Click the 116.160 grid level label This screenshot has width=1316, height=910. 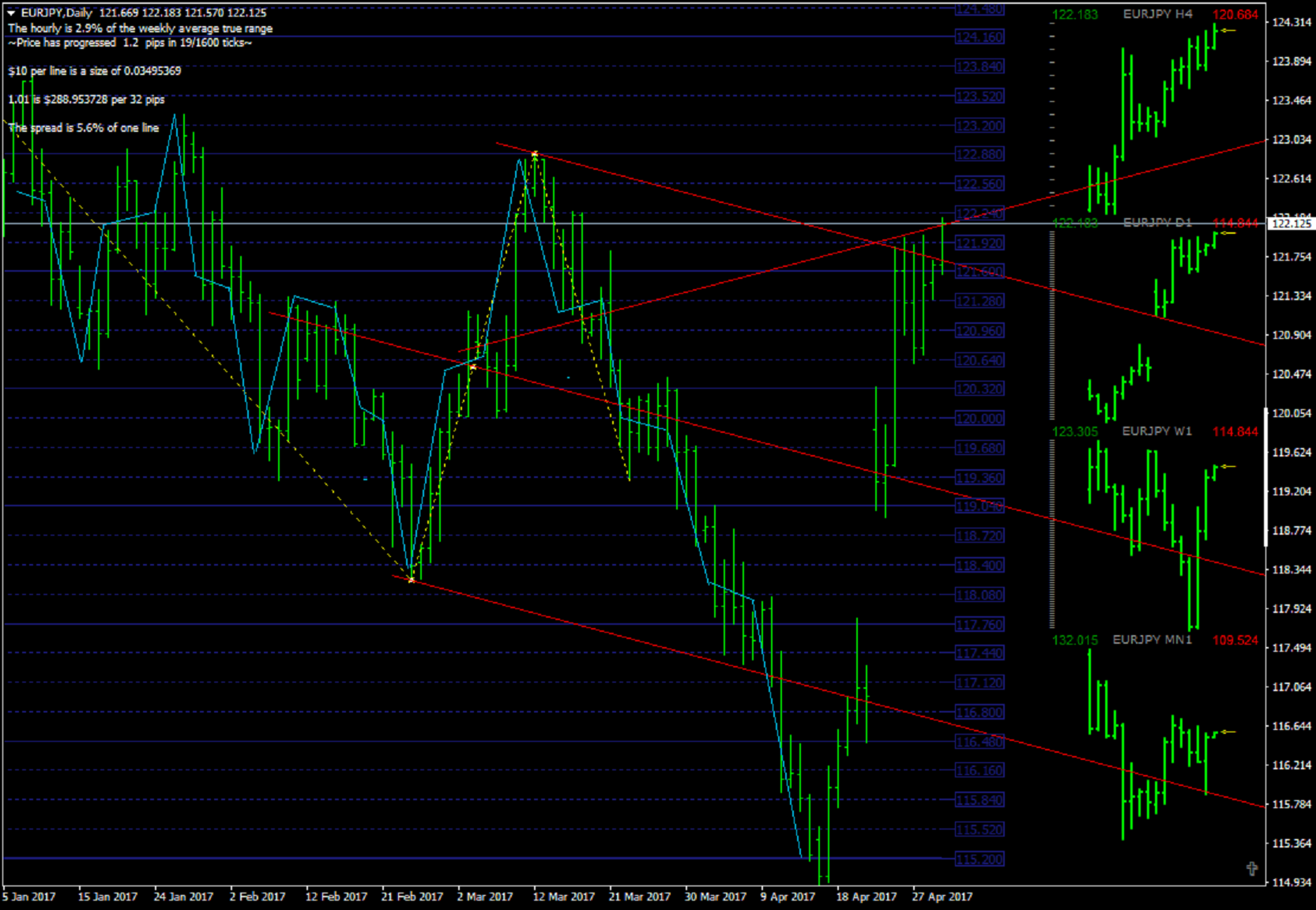[x=979, y=770]
